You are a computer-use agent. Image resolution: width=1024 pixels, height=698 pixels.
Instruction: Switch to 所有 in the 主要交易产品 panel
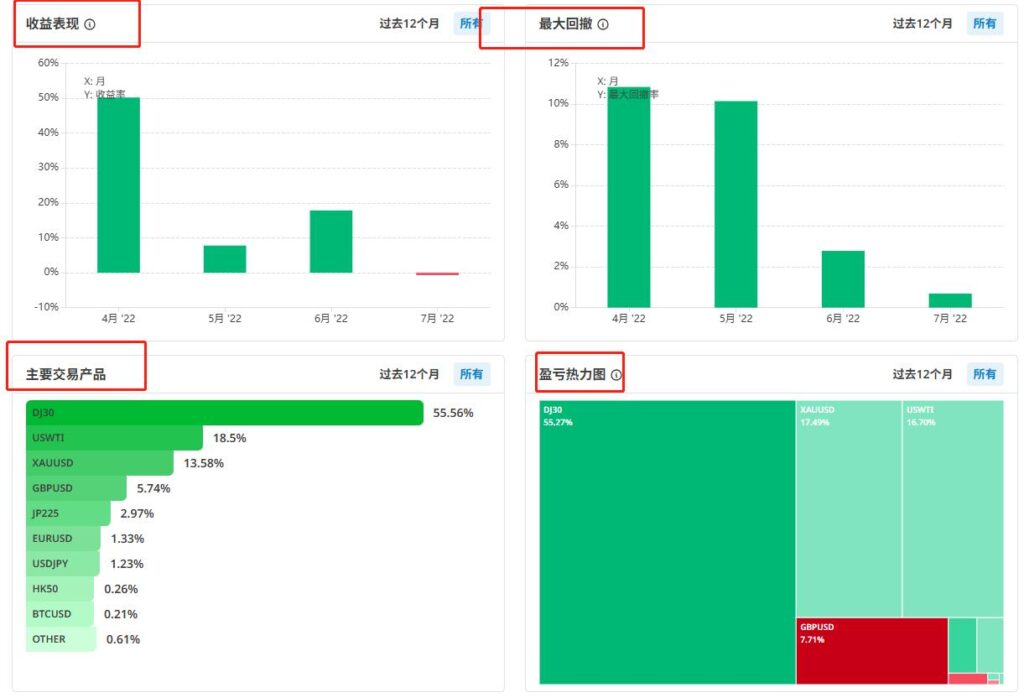[472, 374]
